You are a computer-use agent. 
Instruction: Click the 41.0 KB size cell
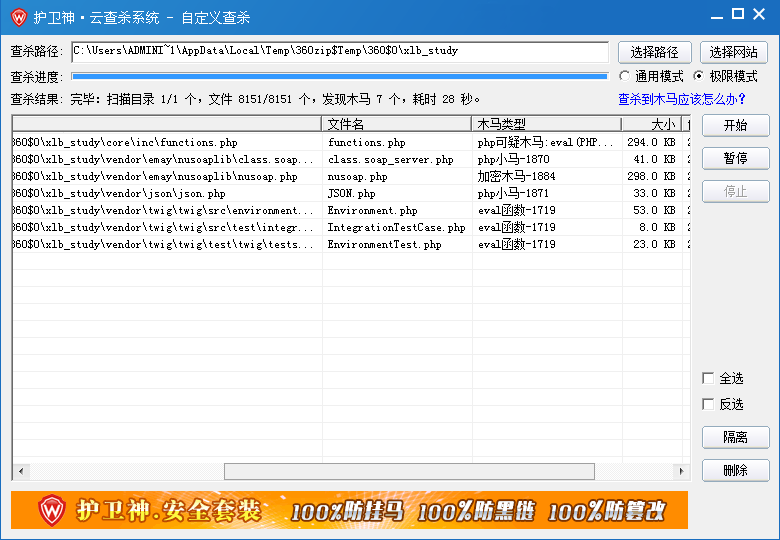pyautogui.click(x=652, y=160)
